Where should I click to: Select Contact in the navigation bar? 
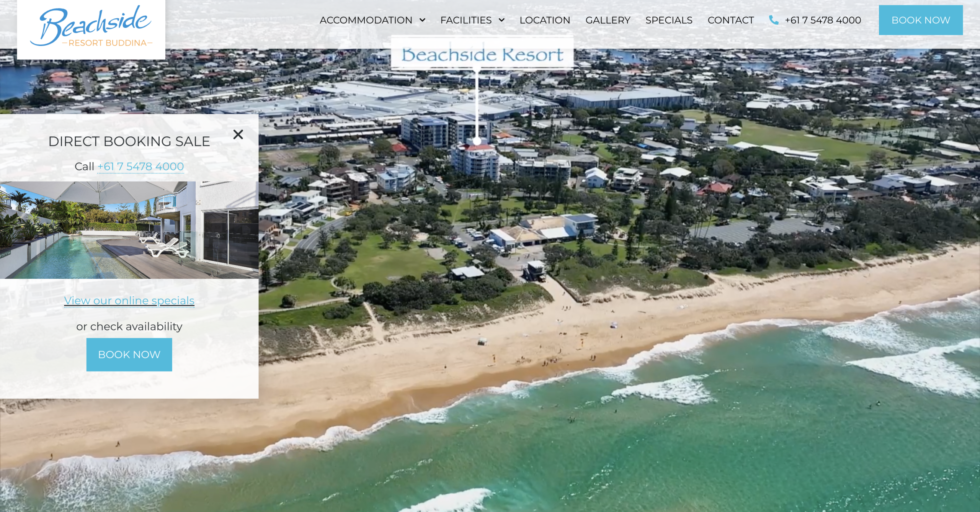click(730, 20)
